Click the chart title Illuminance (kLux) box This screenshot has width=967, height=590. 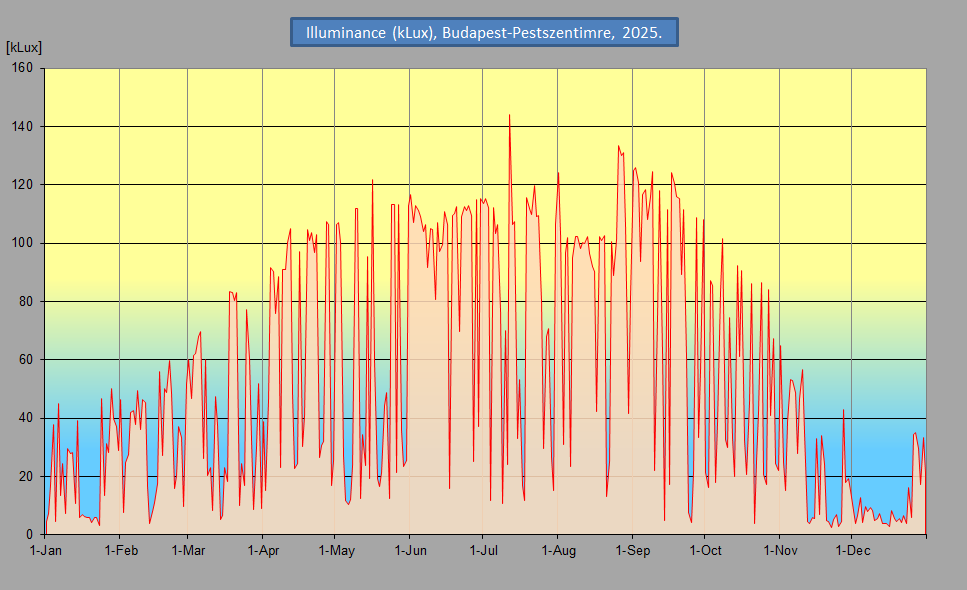click(484, 32)
